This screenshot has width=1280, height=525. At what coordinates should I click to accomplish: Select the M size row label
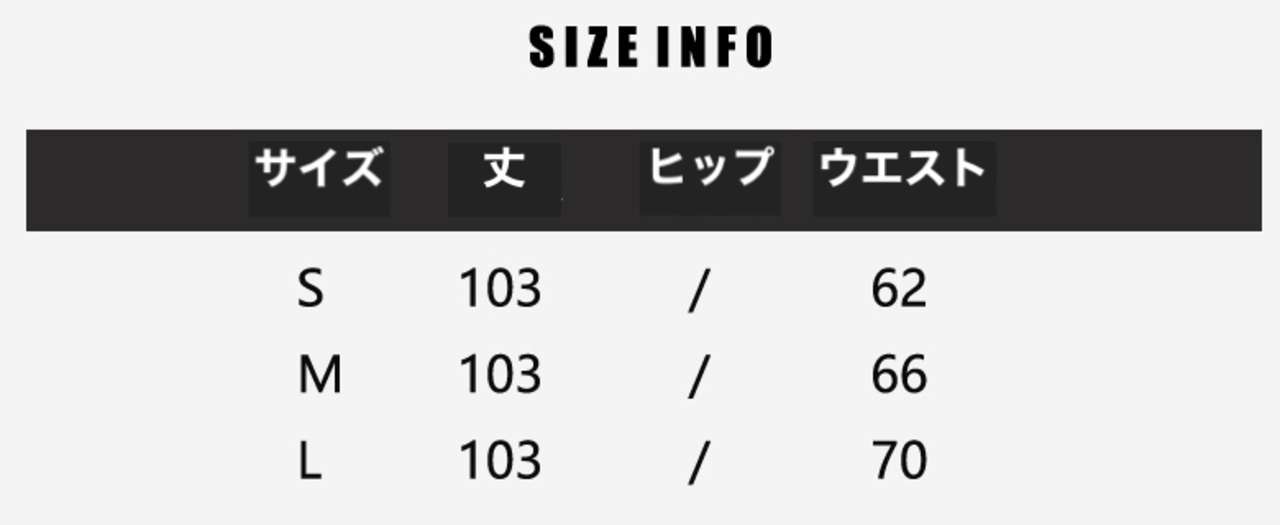click(320, 376)
